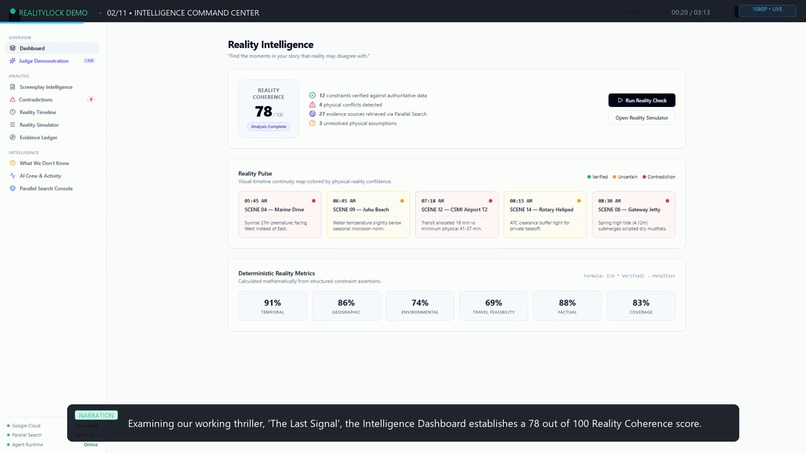This screenshot has width=806, height=453.
Task: Click the Parallel Search Console globe icon
Action: (12, 188)
